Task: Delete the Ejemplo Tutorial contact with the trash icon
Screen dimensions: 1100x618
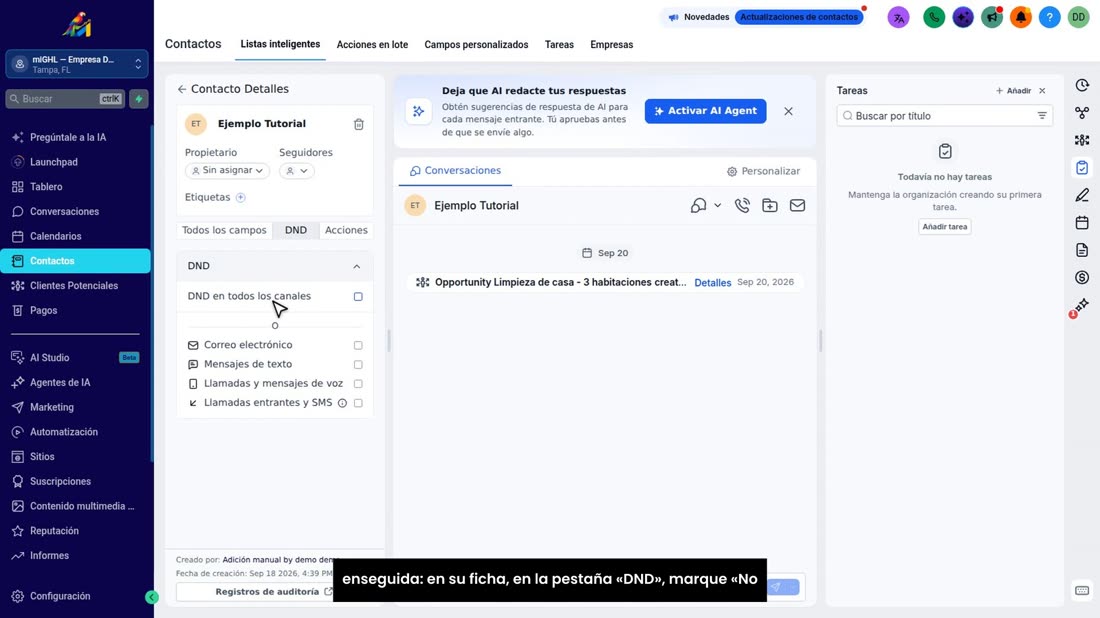Action: click(358, 124)
